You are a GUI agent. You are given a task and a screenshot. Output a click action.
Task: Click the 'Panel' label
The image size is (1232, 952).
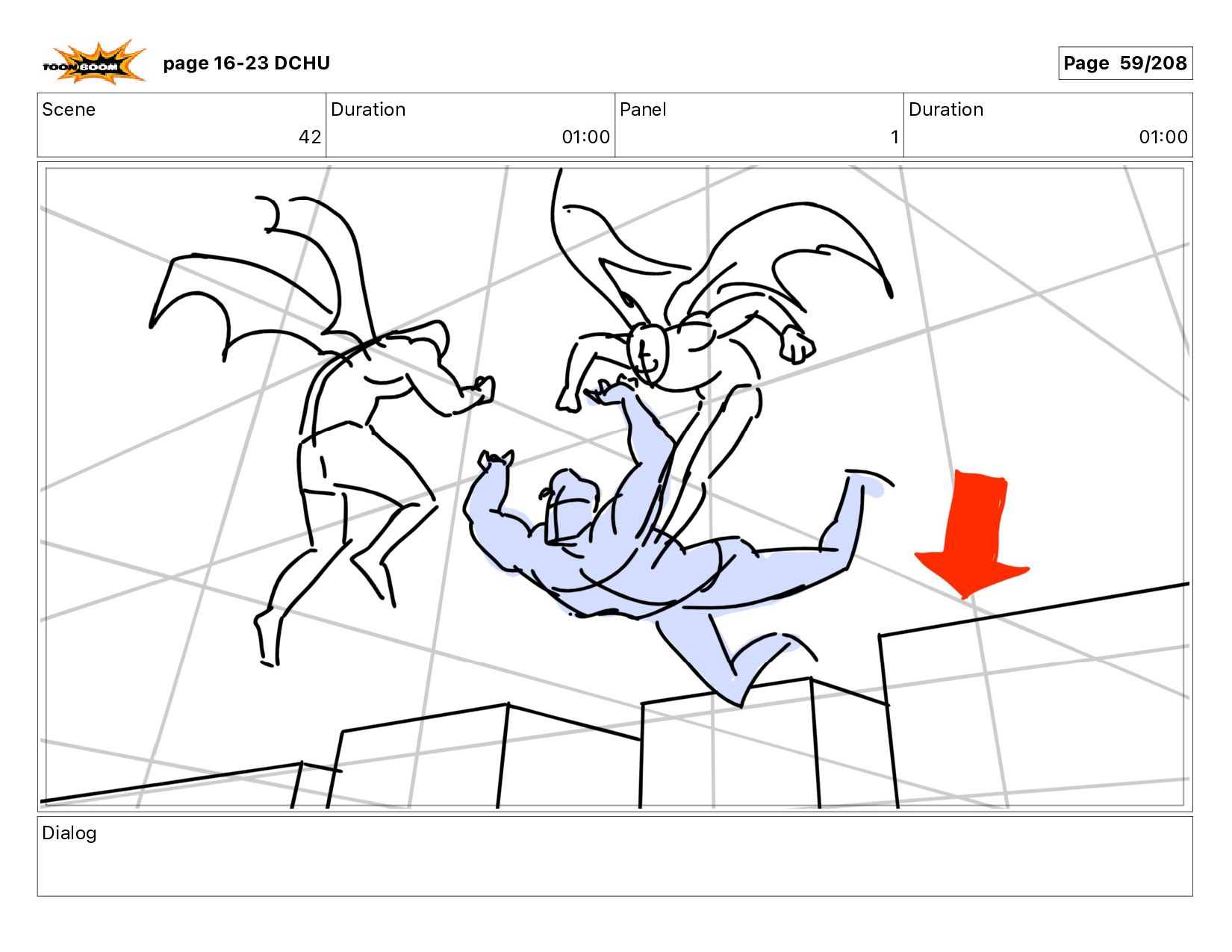click(x=643, y=110)
